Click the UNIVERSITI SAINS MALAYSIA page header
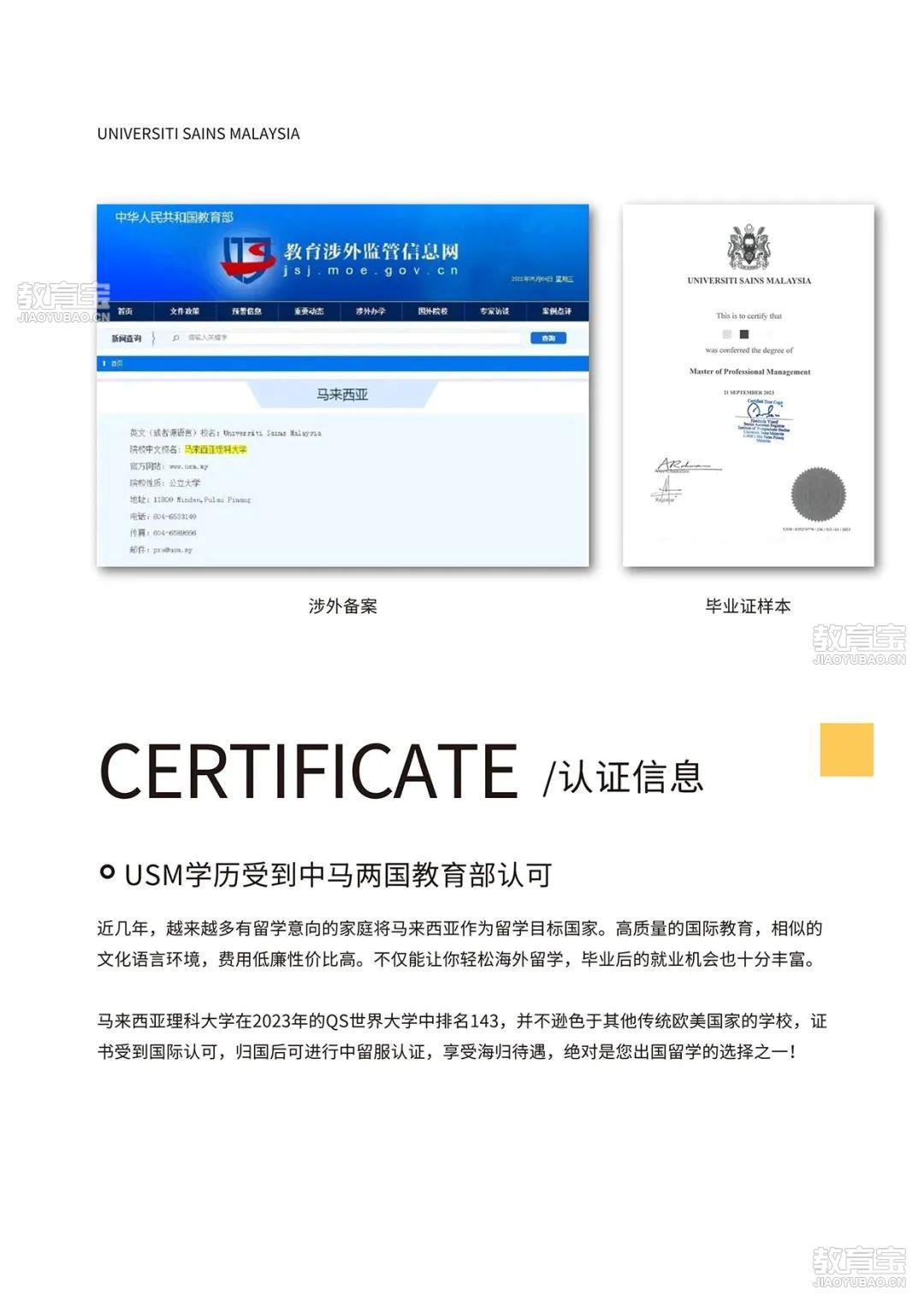This screenshot has width=924, height=1307. point(198,133)
